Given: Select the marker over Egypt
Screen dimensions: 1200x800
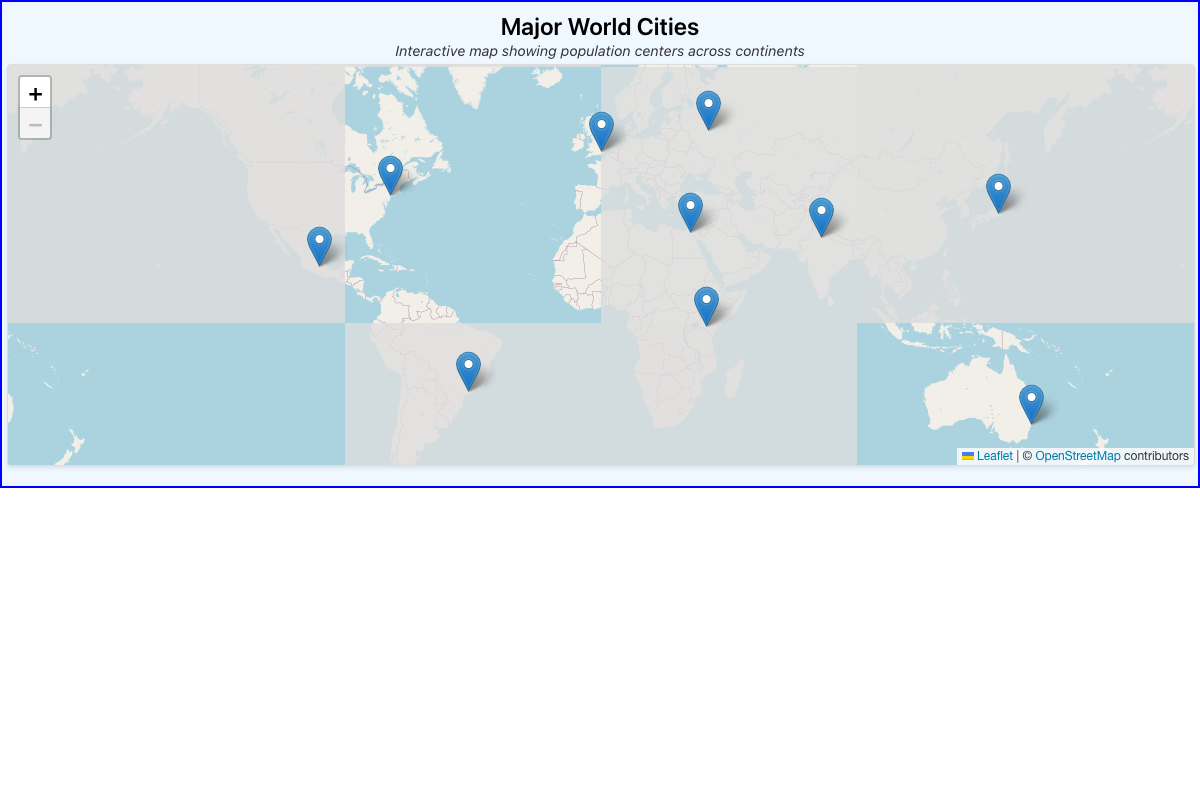Looking at the screenshot, I should click(x=690, y=211).
